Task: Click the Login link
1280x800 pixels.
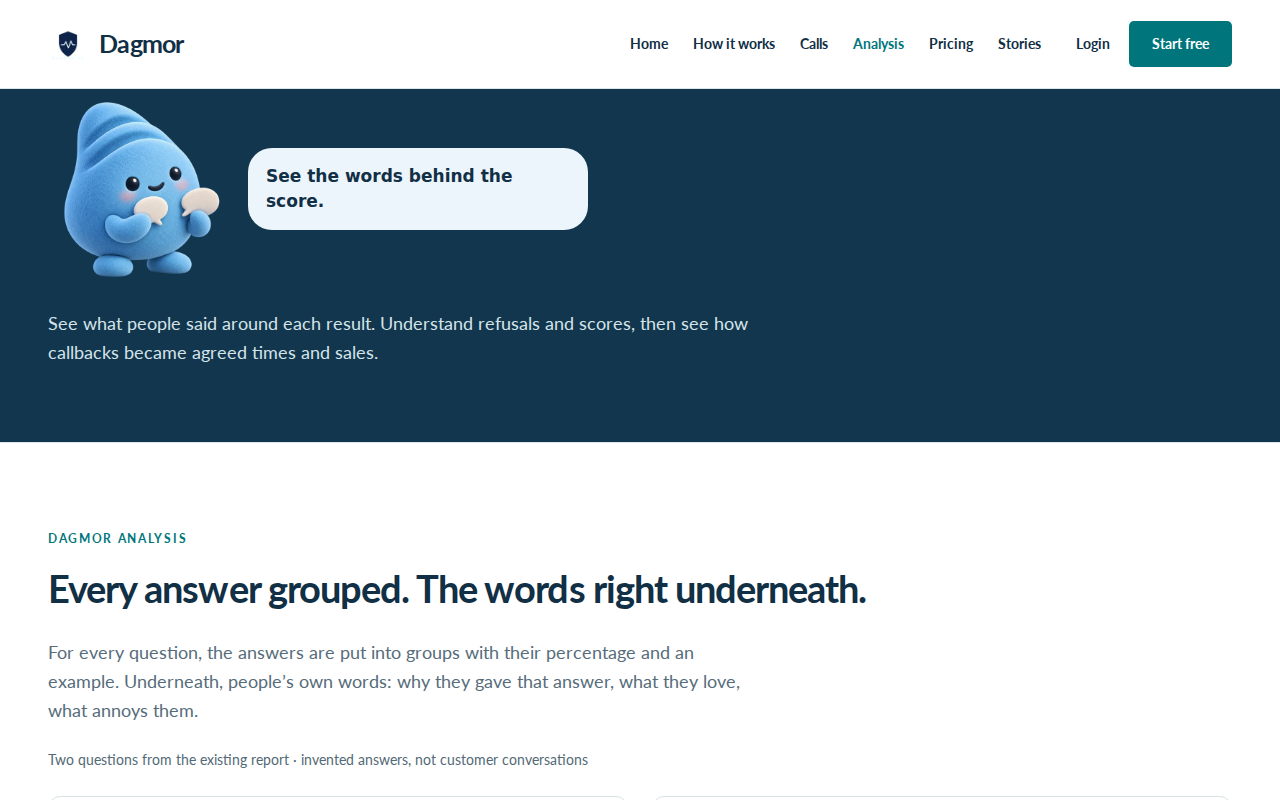Action: pyautogui.click(x=1093, y=44)
